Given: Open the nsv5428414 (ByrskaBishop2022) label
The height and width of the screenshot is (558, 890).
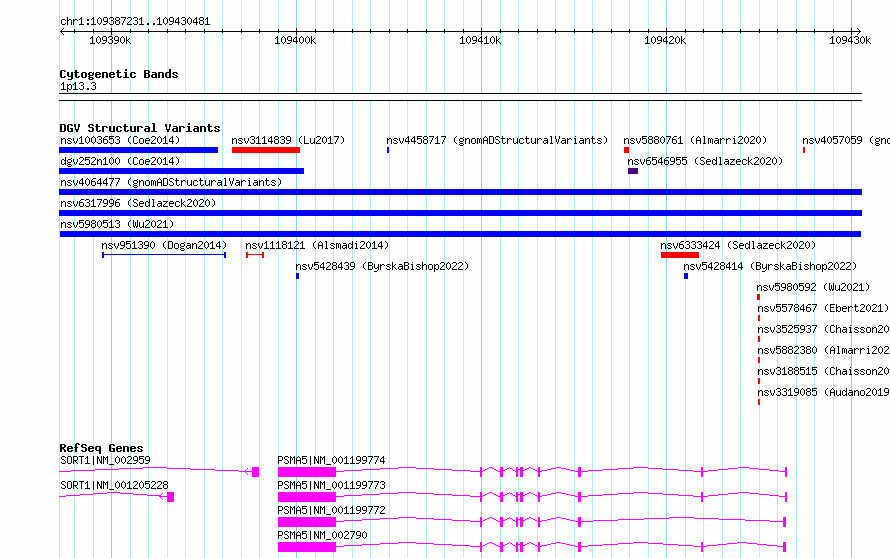Looking at the screenshot, I should coord(770,266).
